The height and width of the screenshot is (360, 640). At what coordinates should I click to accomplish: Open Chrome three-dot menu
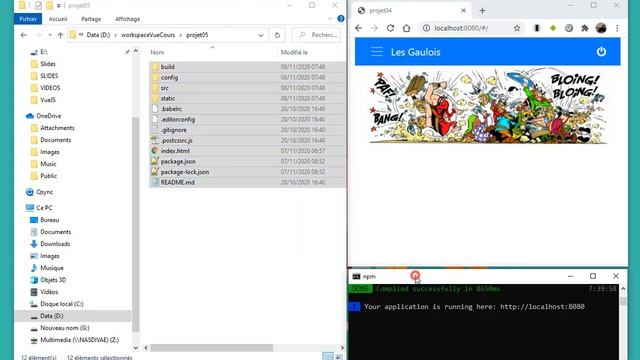(x=617, y=28)
